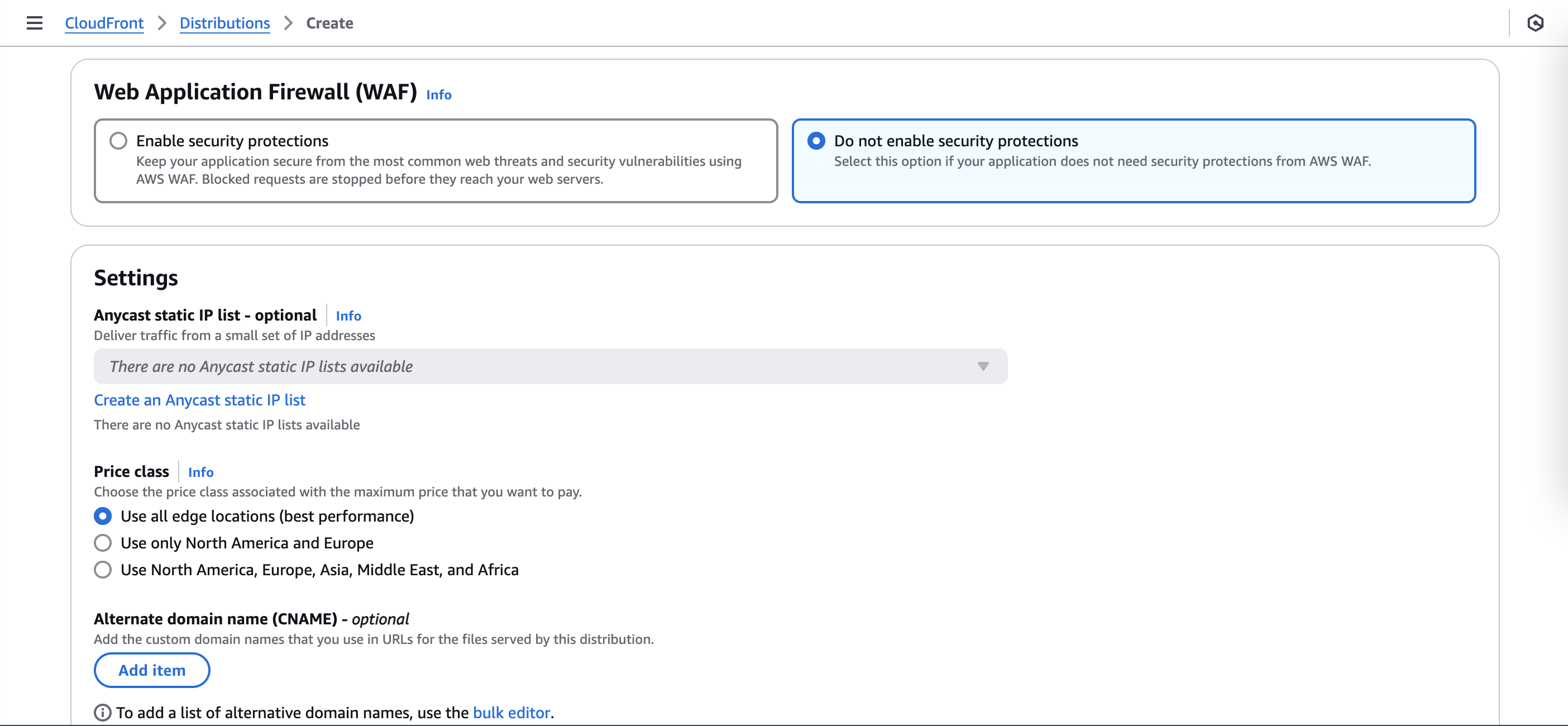
Task: Click the Create breadcrumb text
Action: click(x=329, y=23)
